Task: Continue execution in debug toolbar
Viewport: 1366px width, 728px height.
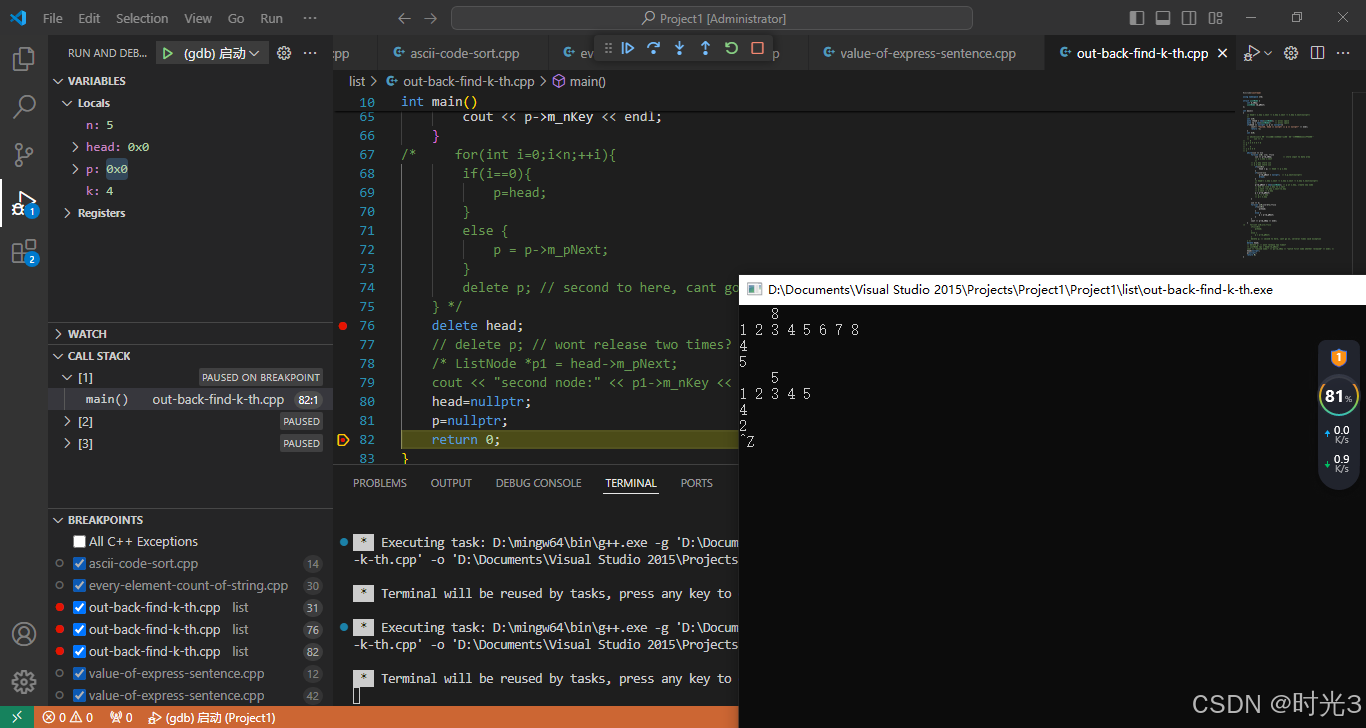Action: pos(628,48)
